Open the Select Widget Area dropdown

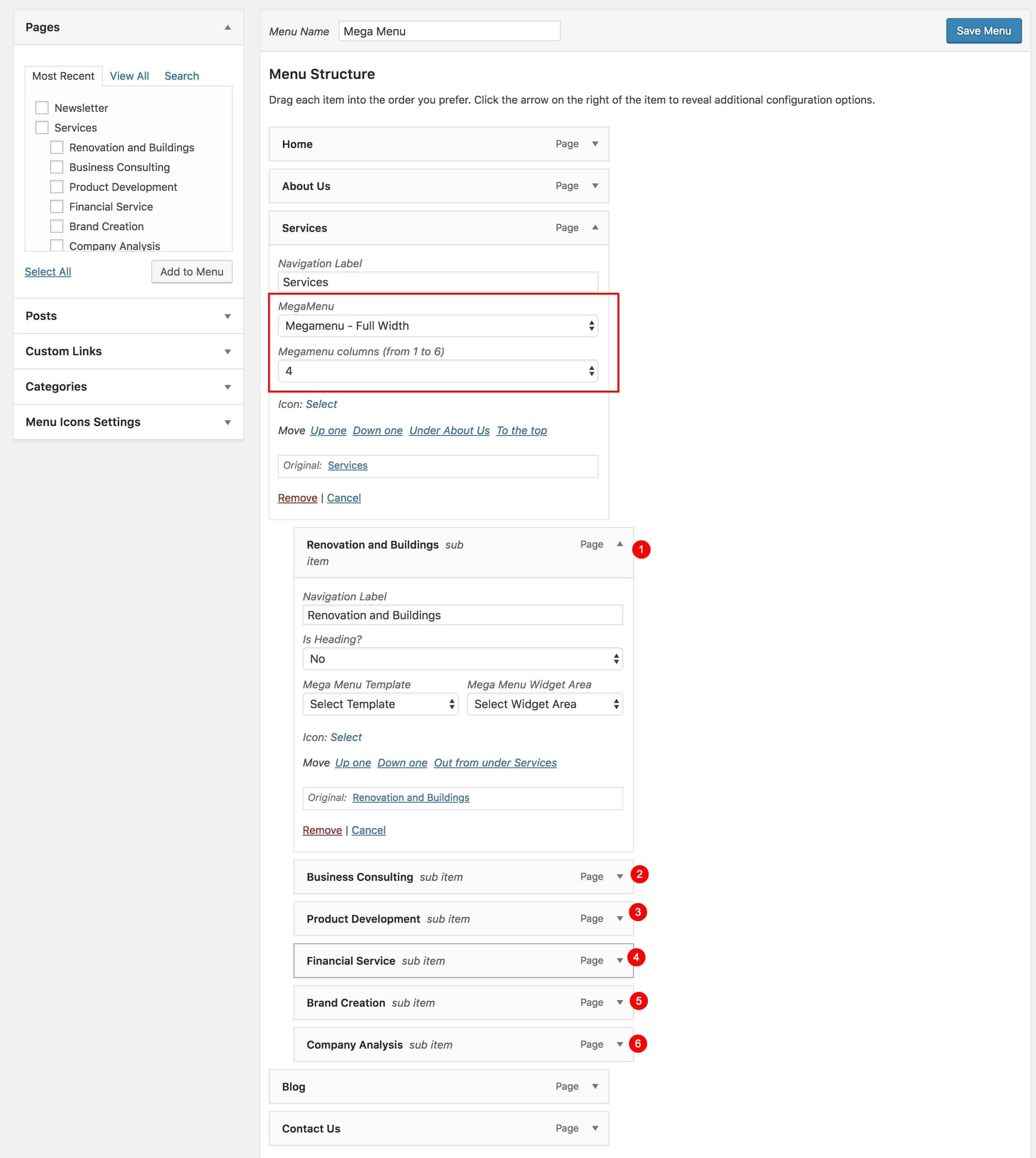pos(545,704)
